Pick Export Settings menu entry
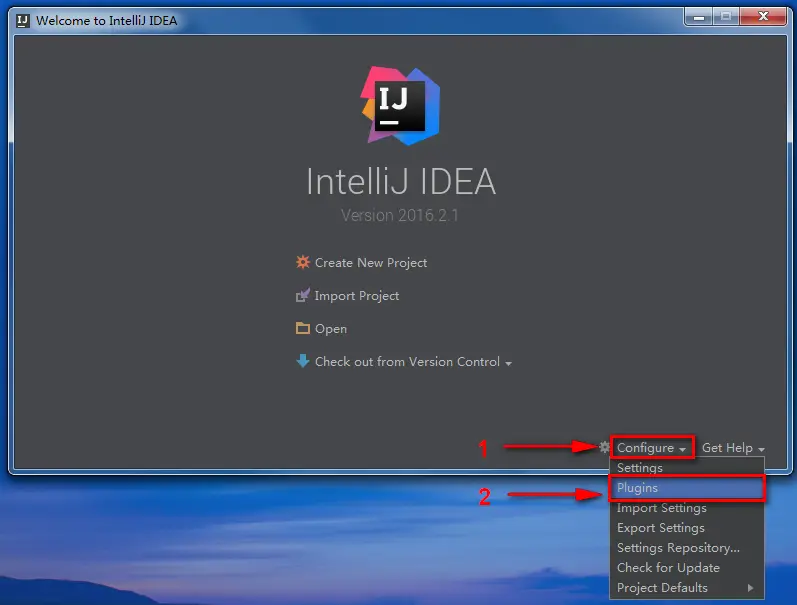The image size is (797, 605). coord(687,528)
